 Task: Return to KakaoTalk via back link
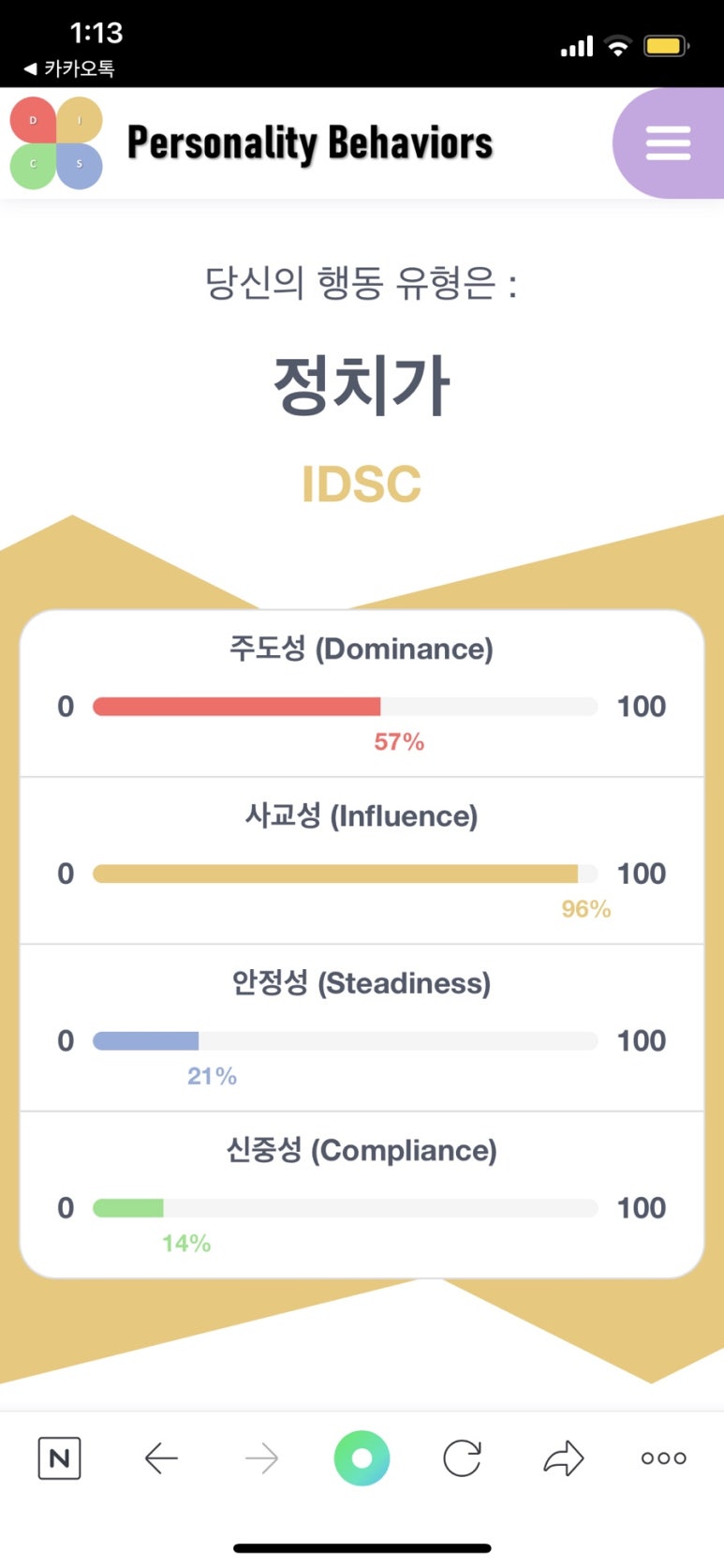click(69, 67)
